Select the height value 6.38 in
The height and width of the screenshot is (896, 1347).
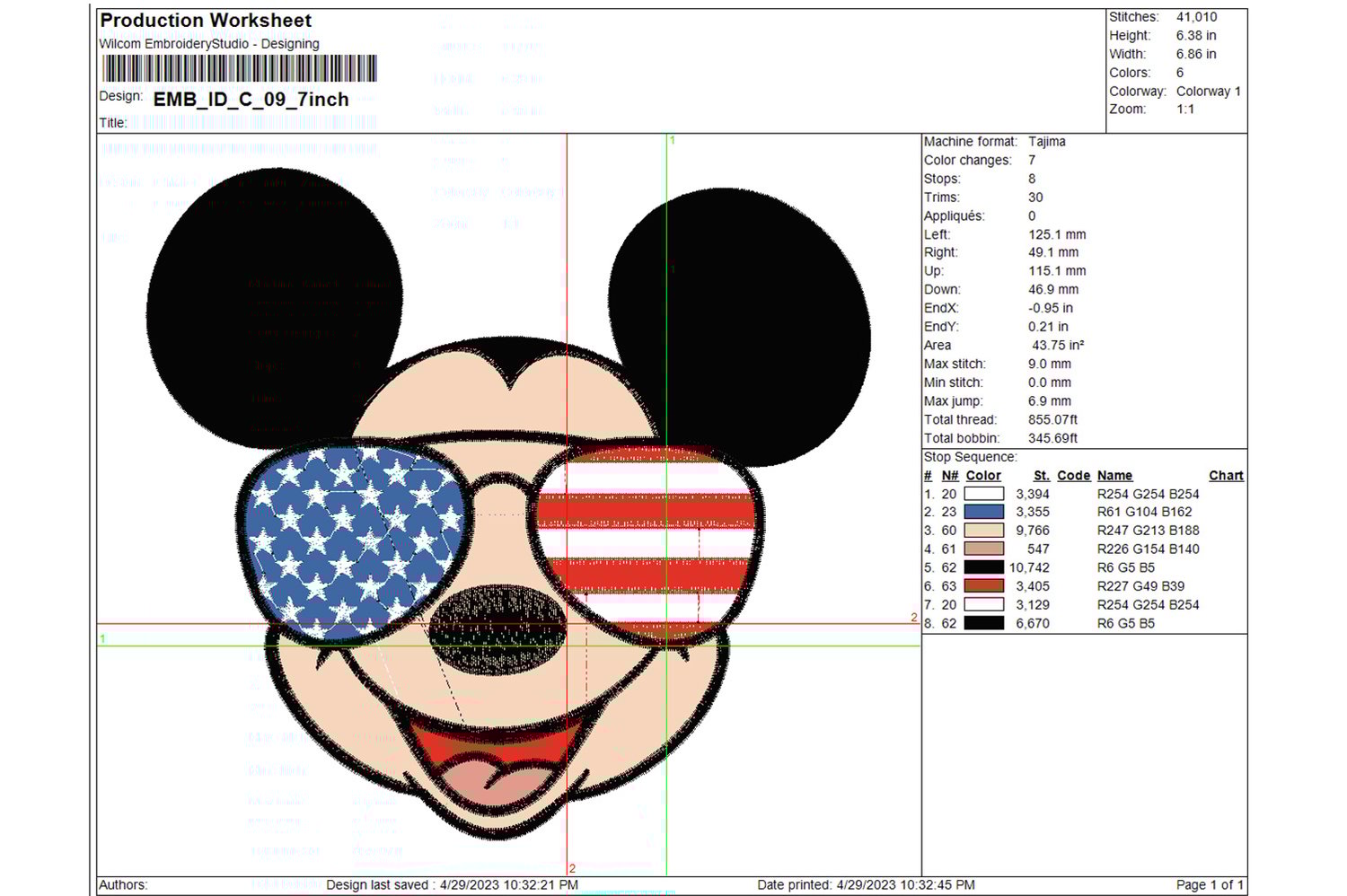coord(1196,36)
